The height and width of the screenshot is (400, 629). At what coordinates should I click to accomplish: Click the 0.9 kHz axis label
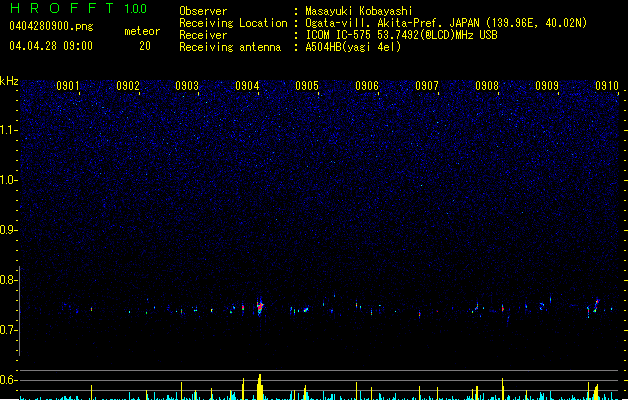point(7,230)
